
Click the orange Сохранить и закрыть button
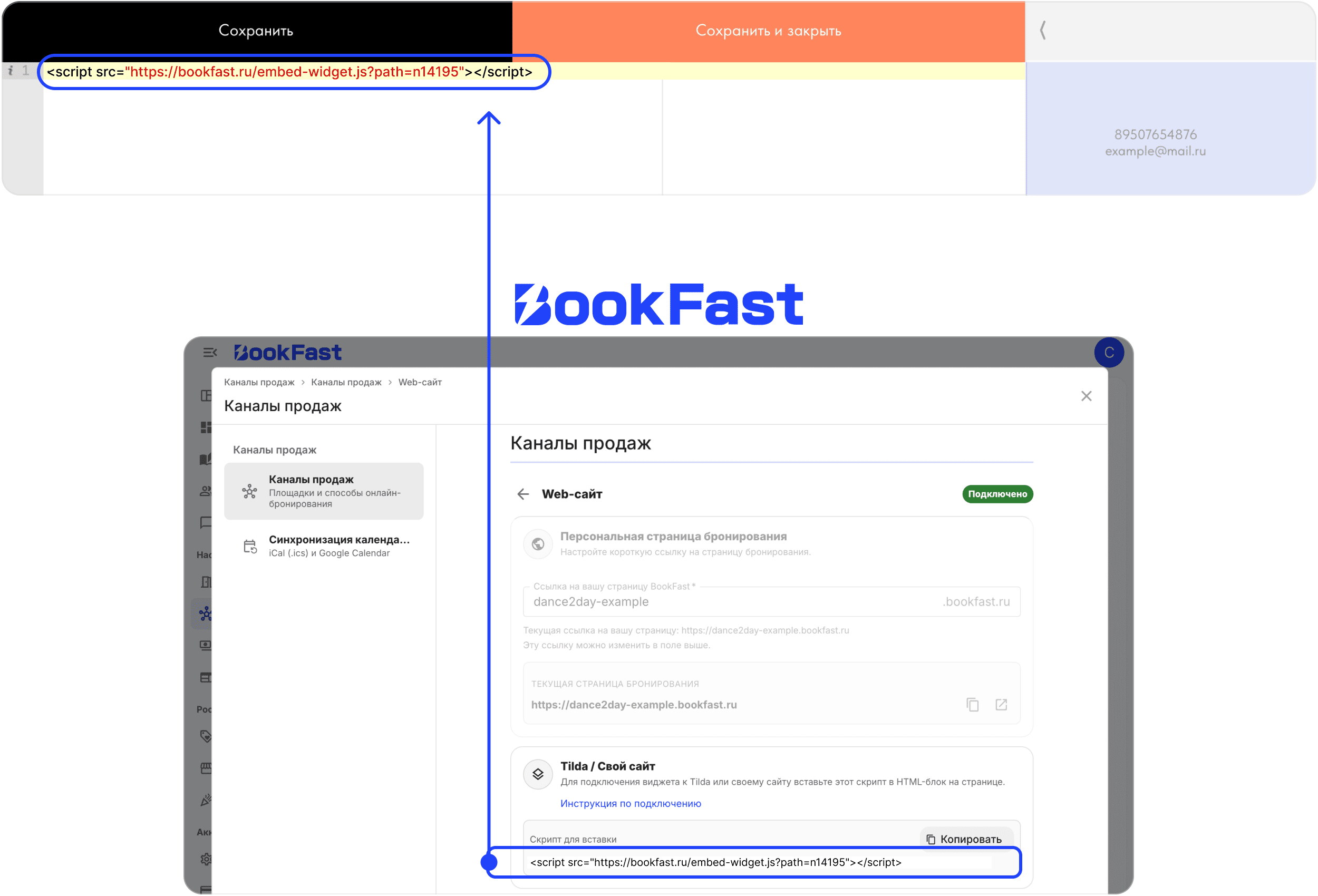pyautogui.click(x=769, y=31)
